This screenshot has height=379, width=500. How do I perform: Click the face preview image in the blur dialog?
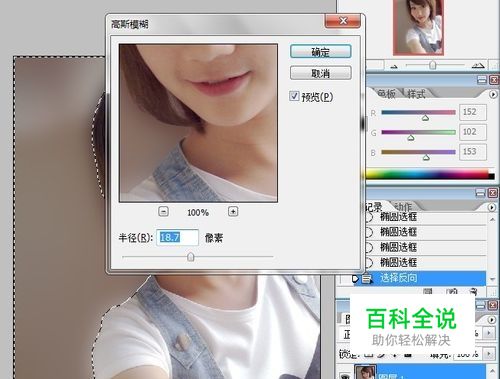tap(198, 123)
